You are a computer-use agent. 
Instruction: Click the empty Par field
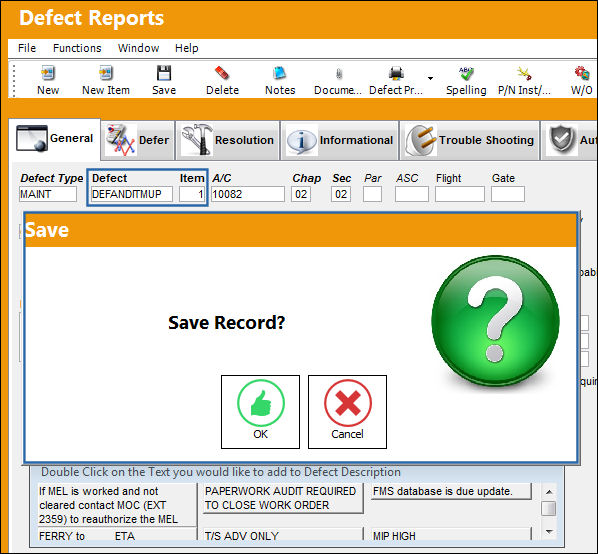[x=372, y=194]
